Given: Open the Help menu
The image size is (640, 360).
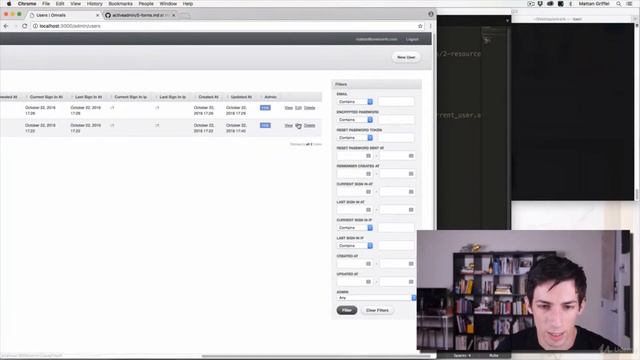Looking at the screenshot, I should [188, 4].
